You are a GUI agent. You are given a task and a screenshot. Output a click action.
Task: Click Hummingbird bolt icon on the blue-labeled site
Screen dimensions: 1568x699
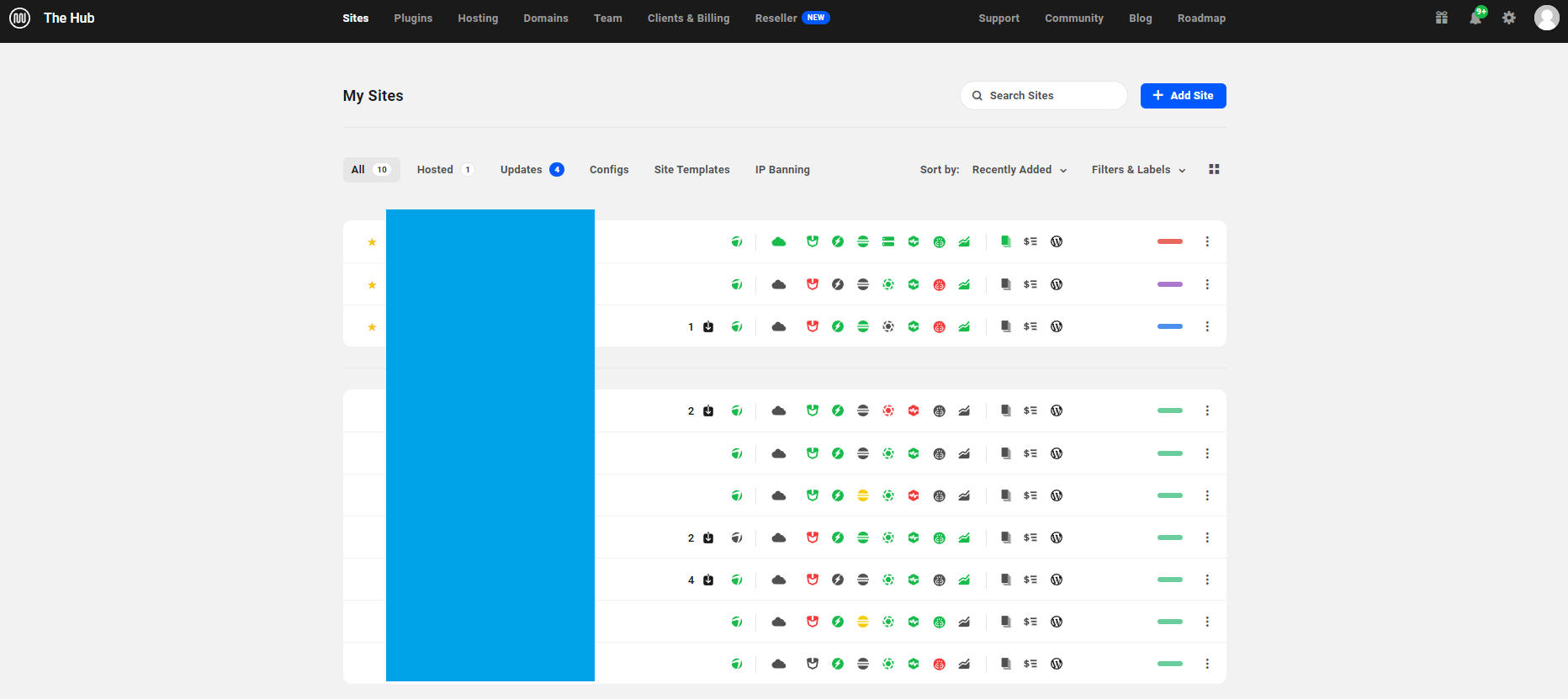[838, 326]
